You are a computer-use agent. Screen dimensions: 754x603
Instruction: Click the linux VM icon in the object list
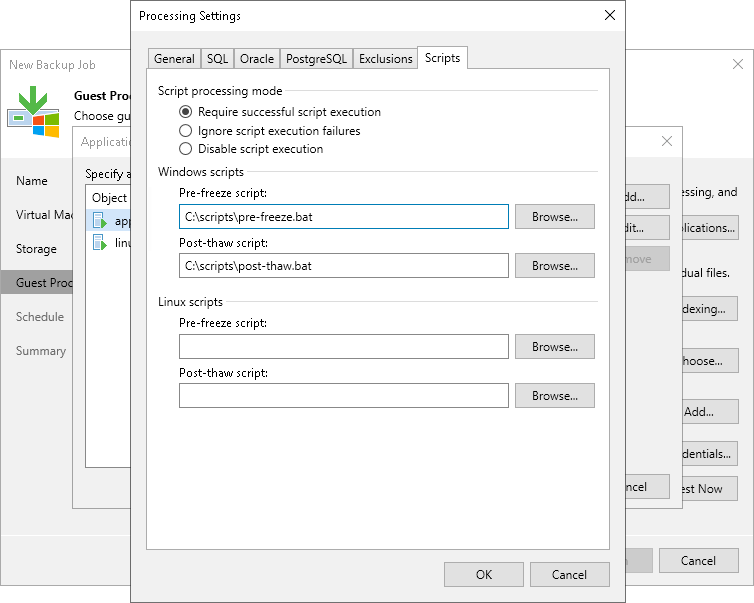[x=99, y=243]
